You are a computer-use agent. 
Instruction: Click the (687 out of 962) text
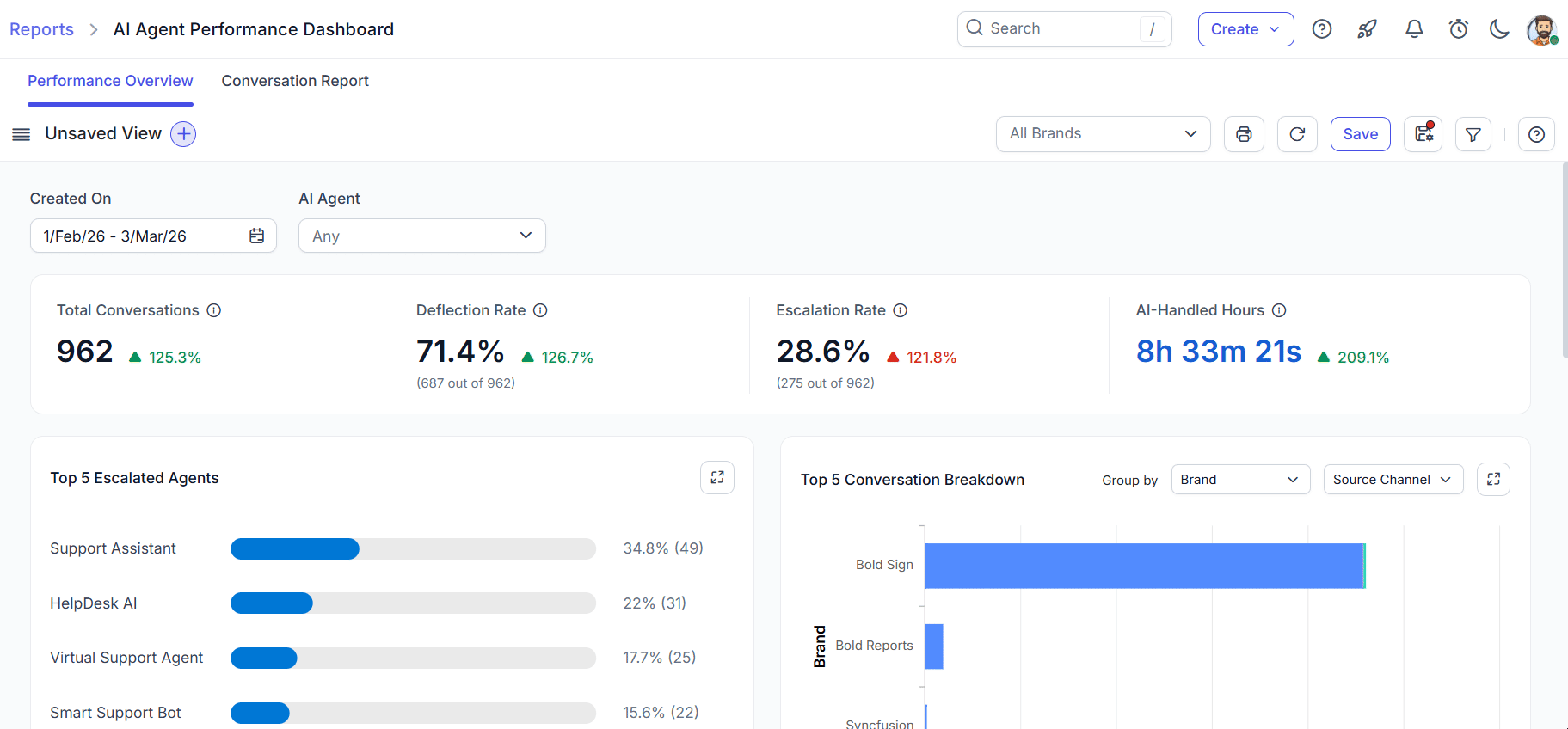tap(465, 383)
